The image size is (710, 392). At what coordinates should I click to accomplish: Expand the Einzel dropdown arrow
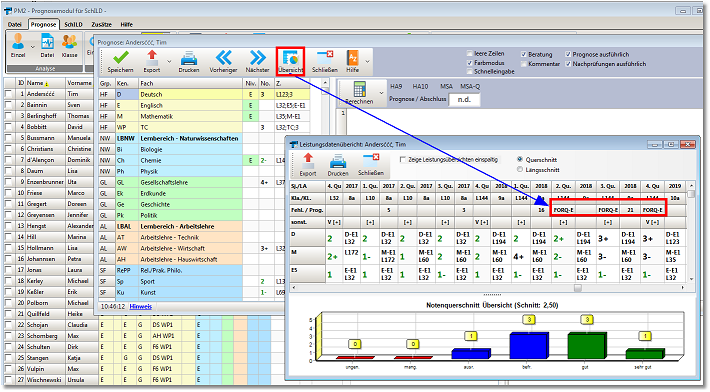tap(32, 47)
